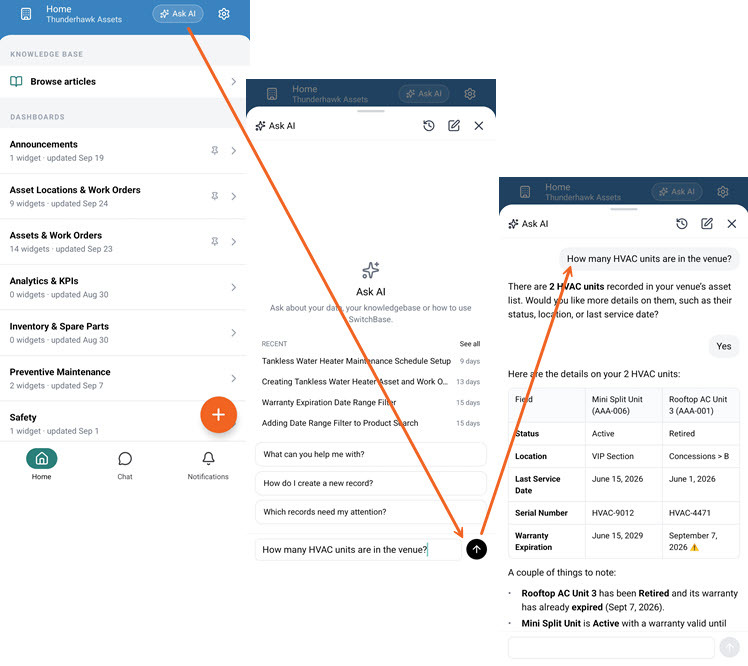Choose 'What can you help me with?' suggestion
This screenshot has width=748, height=666.
point(371,454)
